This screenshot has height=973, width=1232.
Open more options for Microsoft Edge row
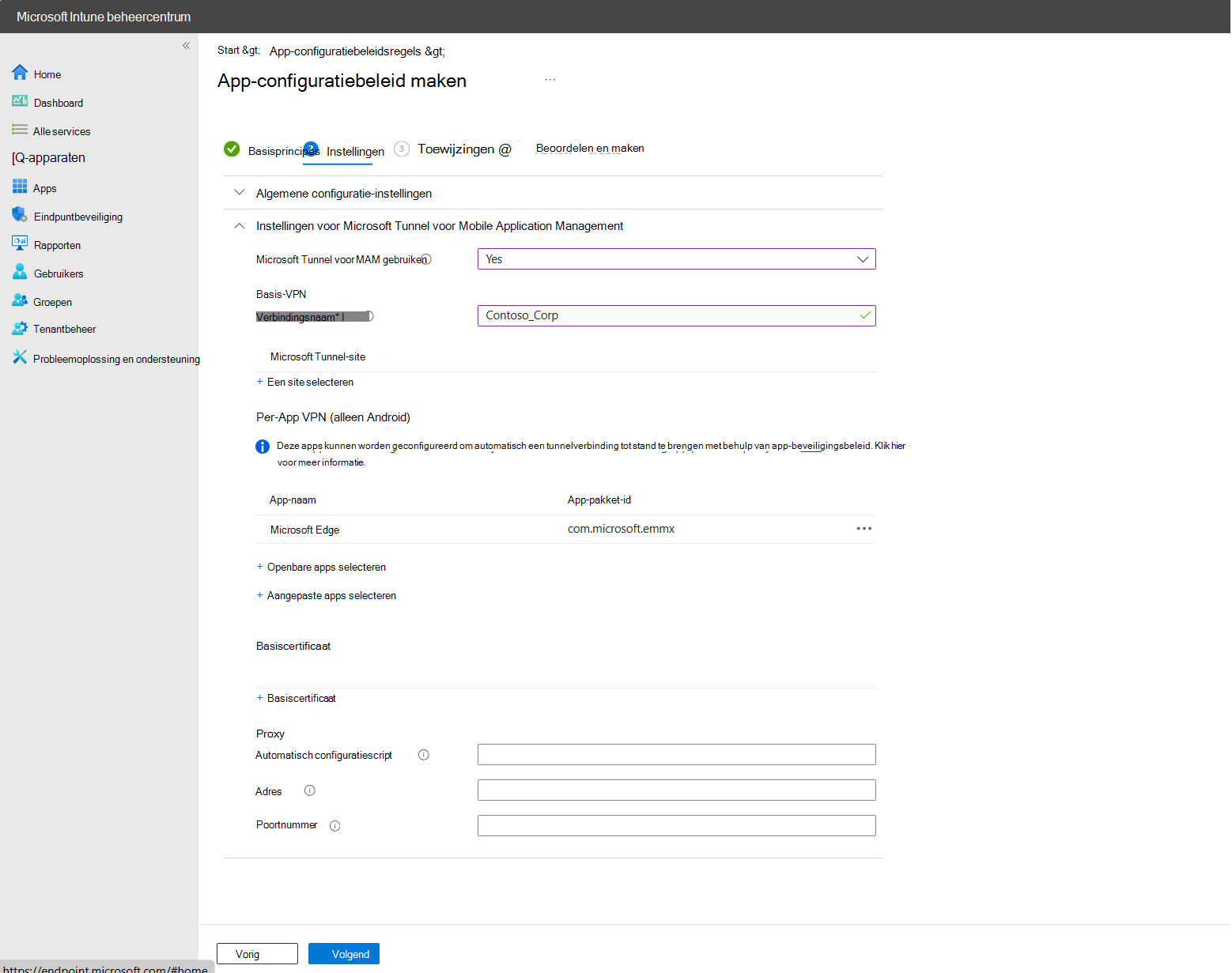coord(864,529)
